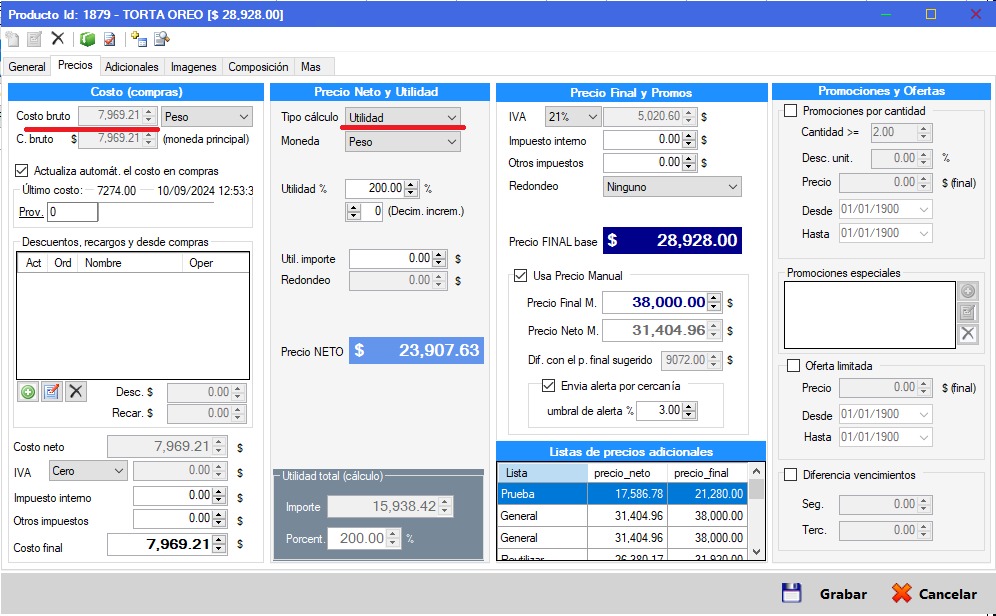
Task: Uncheck 'Usa Precio Manual' checkbox
Action: pos(520,276)
